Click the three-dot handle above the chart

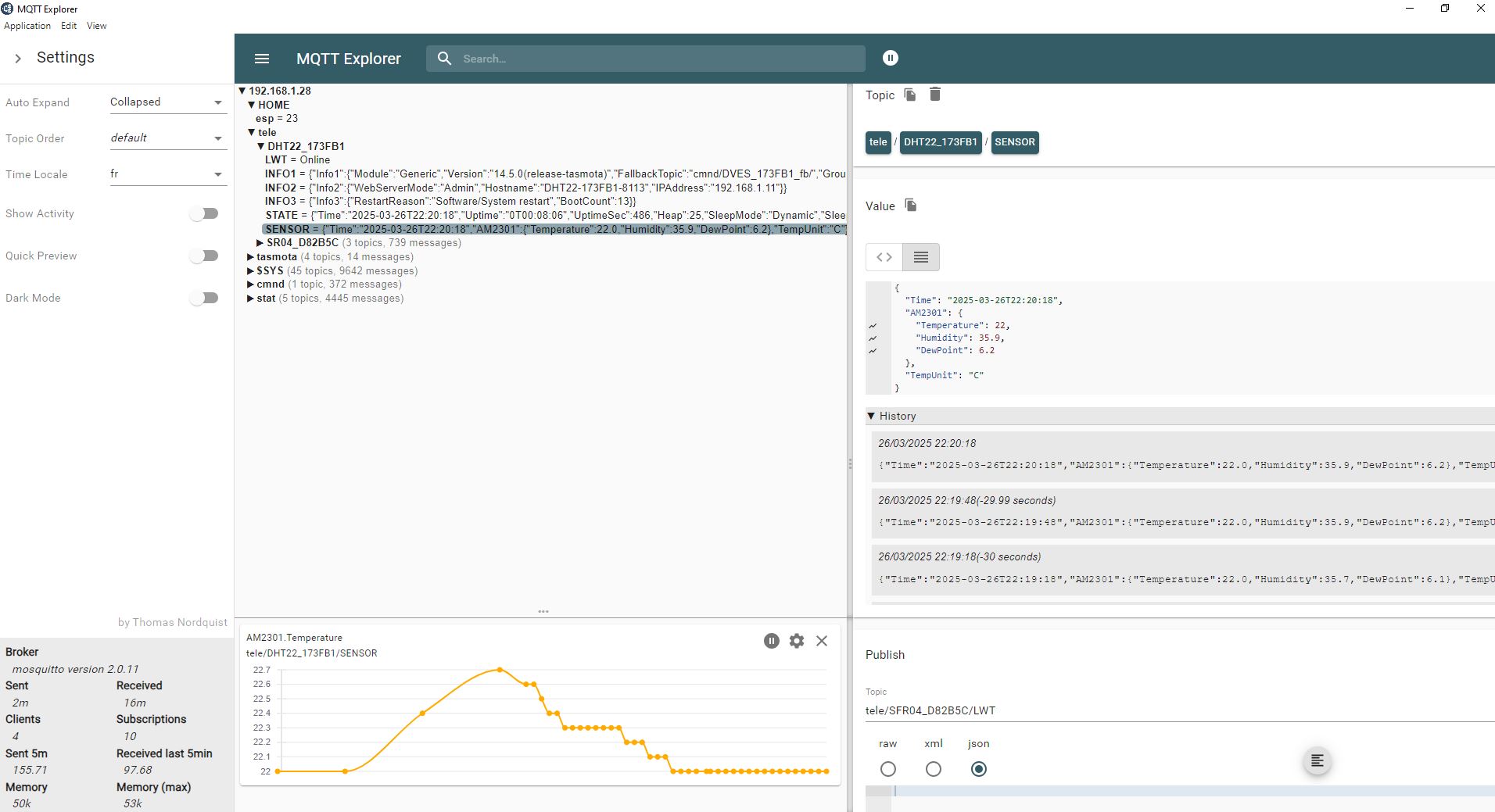coord(543,611)
